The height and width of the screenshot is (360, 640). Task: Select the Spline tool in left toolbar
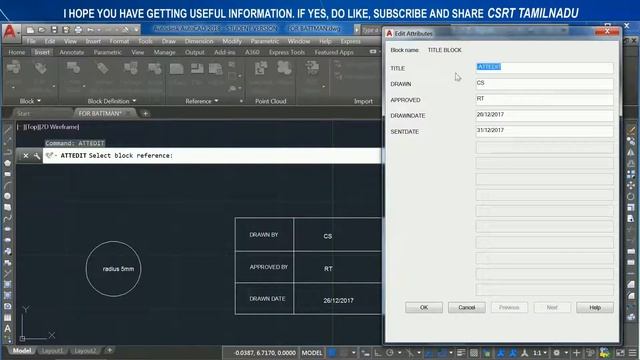pos(7,218)
